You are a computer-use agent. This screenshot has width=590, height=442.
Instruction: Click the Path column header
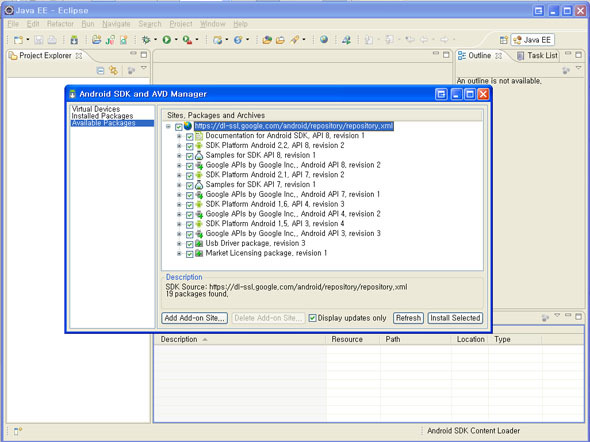415,339
